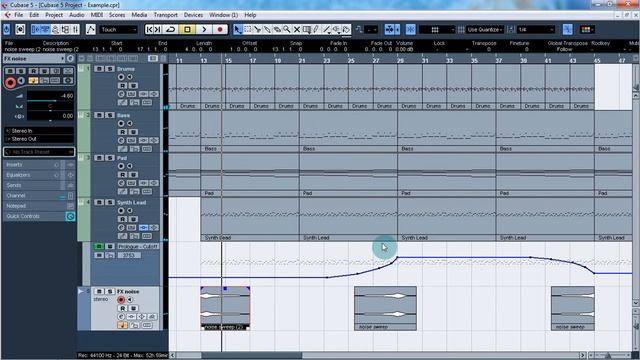Toggle the Cycle loop button
Screen dimensions: 640x360
click(171, 29)
